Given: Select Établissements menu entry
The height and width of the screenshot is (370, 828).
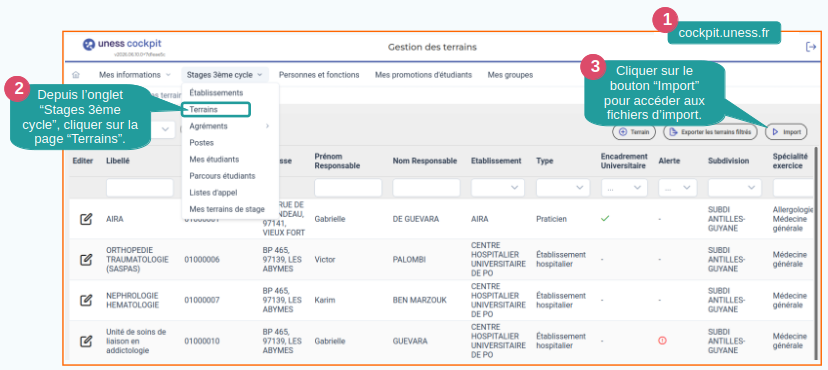Looking at the screenshot, I should [216, 92].
